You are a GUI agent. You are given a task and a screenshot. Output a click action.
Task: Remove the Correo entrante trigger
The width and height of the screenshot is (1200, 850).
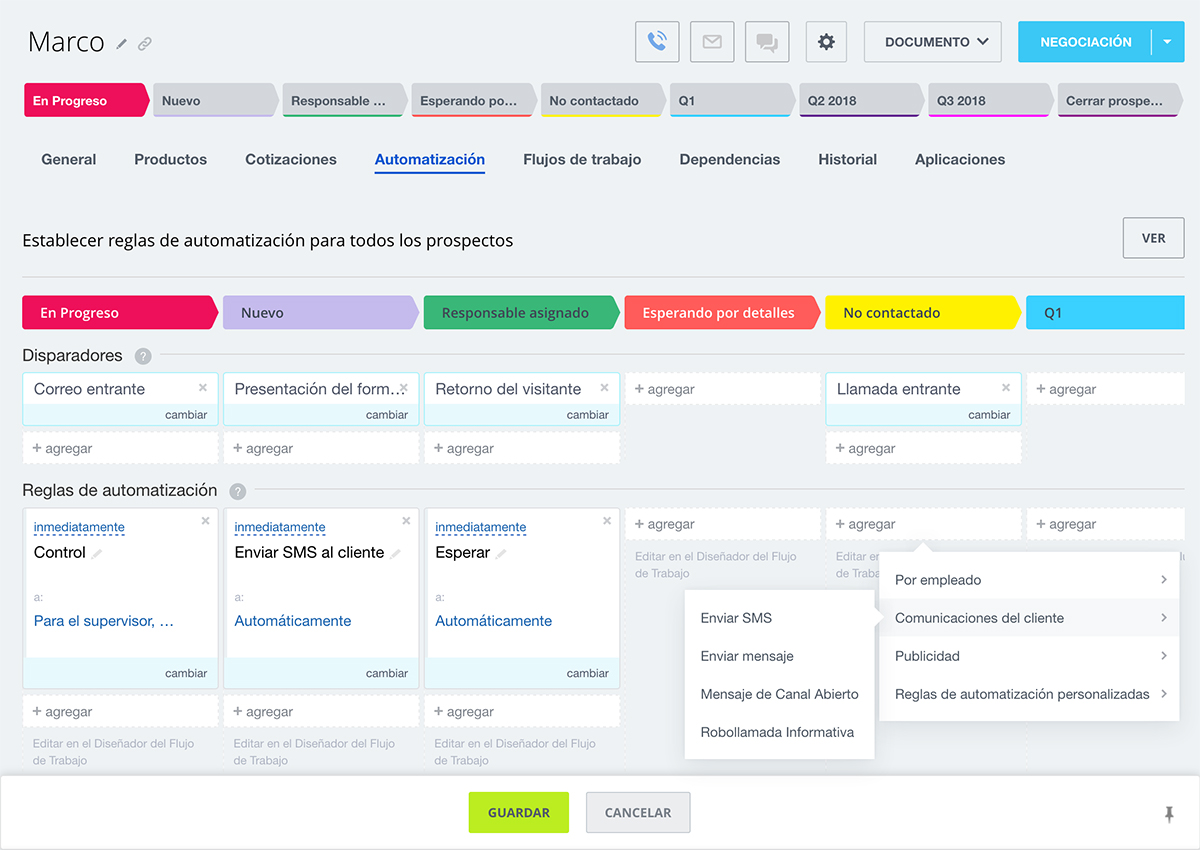point(203,388)
